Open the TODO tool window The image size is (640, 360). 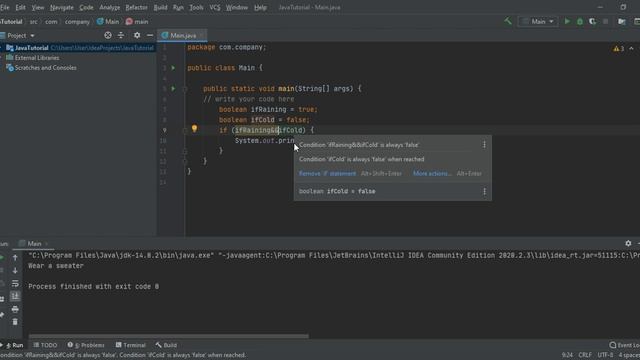coord(45,345)
